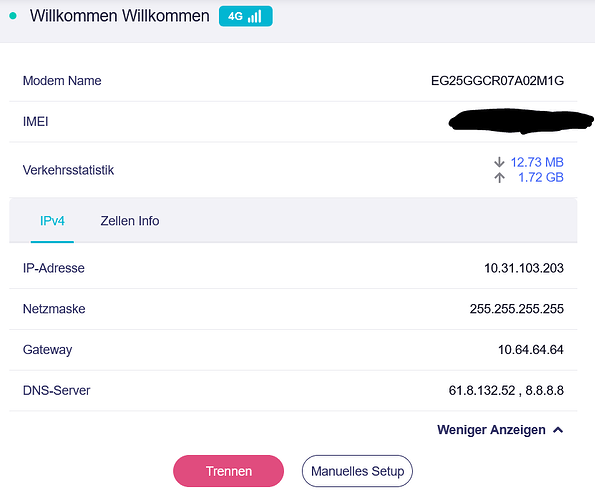Click the download arrow traffic icon
The image size is (595, 500).
(499, 162)
